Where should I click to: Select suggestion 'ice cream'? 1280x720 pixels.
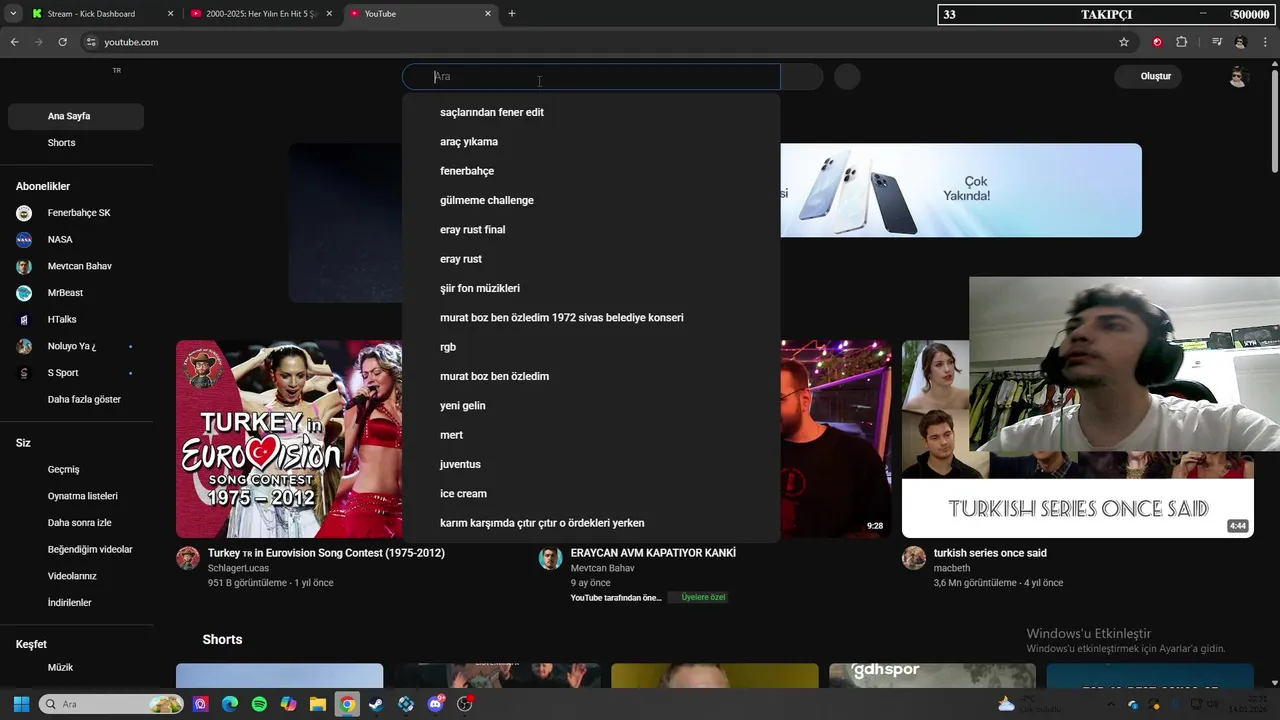tap(591, 494)
